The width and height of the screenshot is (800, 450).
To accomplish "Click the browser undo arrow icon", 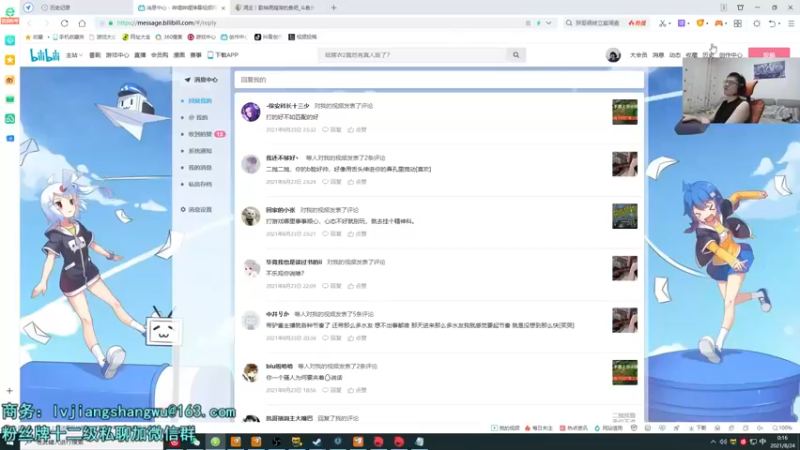I will tap(772, 23).
